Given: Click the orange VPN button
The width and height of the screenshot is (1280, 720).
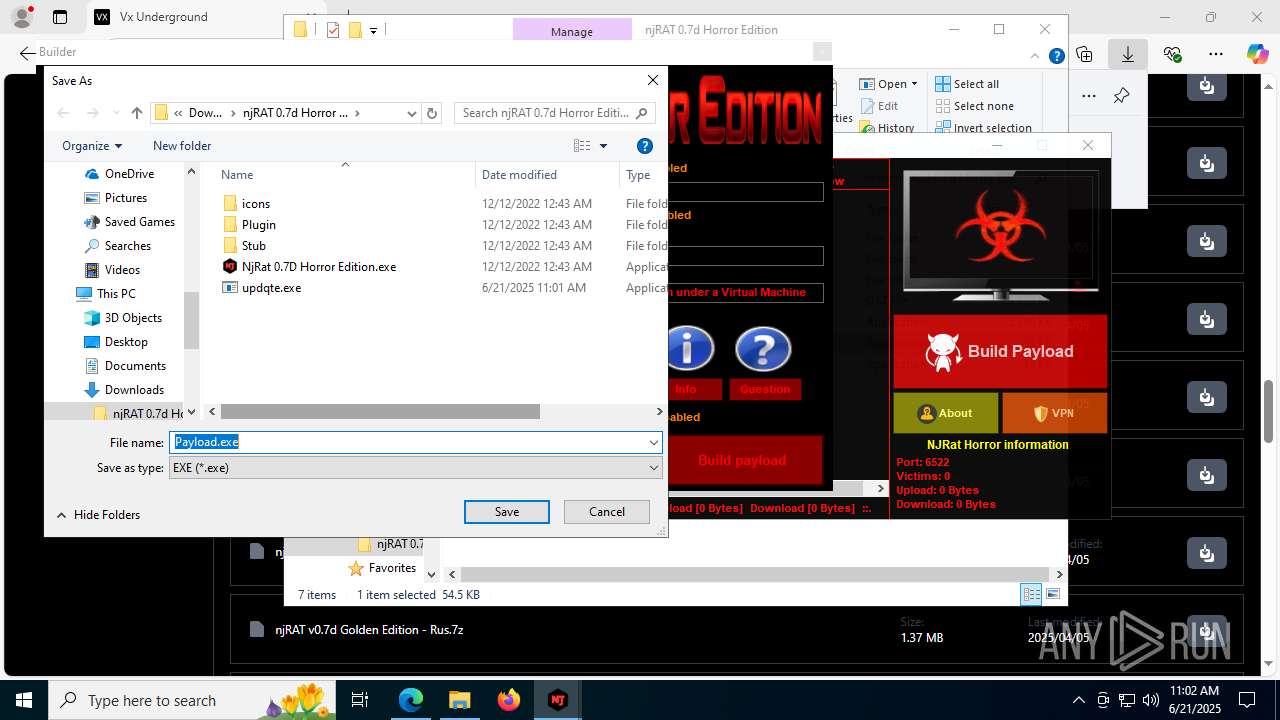Looking at the screenshot, I should (x=1054, y=413).
